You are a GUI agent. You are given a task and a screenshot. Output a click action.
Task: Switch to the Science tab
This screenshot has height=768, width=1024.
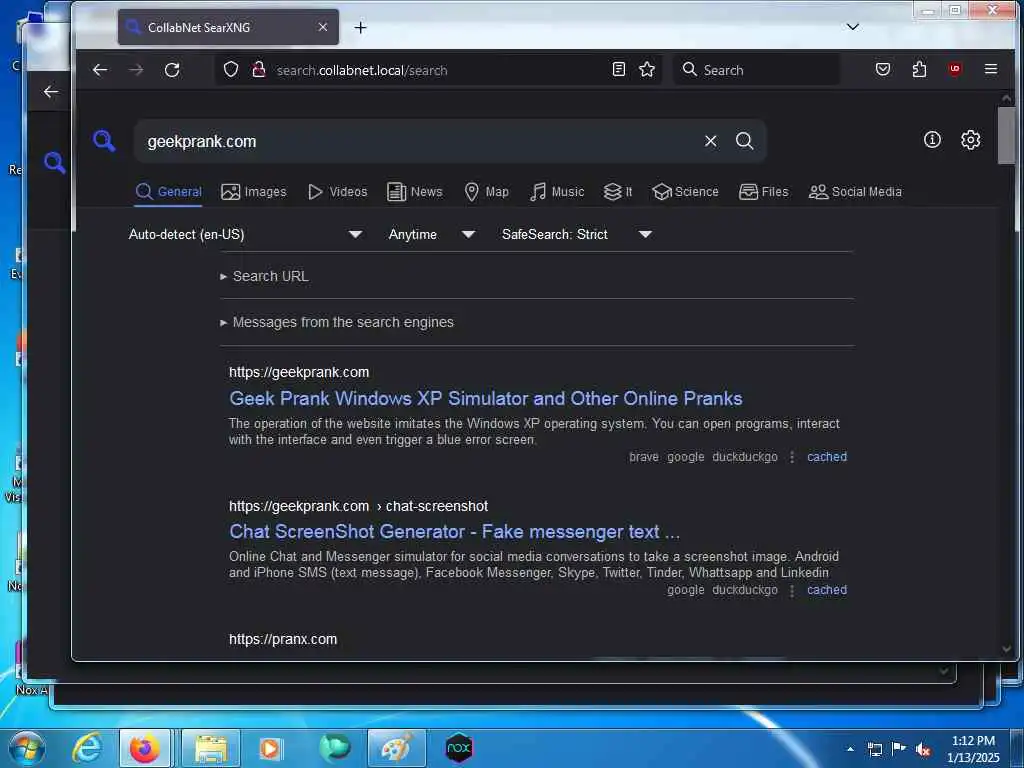coord(686,192)
